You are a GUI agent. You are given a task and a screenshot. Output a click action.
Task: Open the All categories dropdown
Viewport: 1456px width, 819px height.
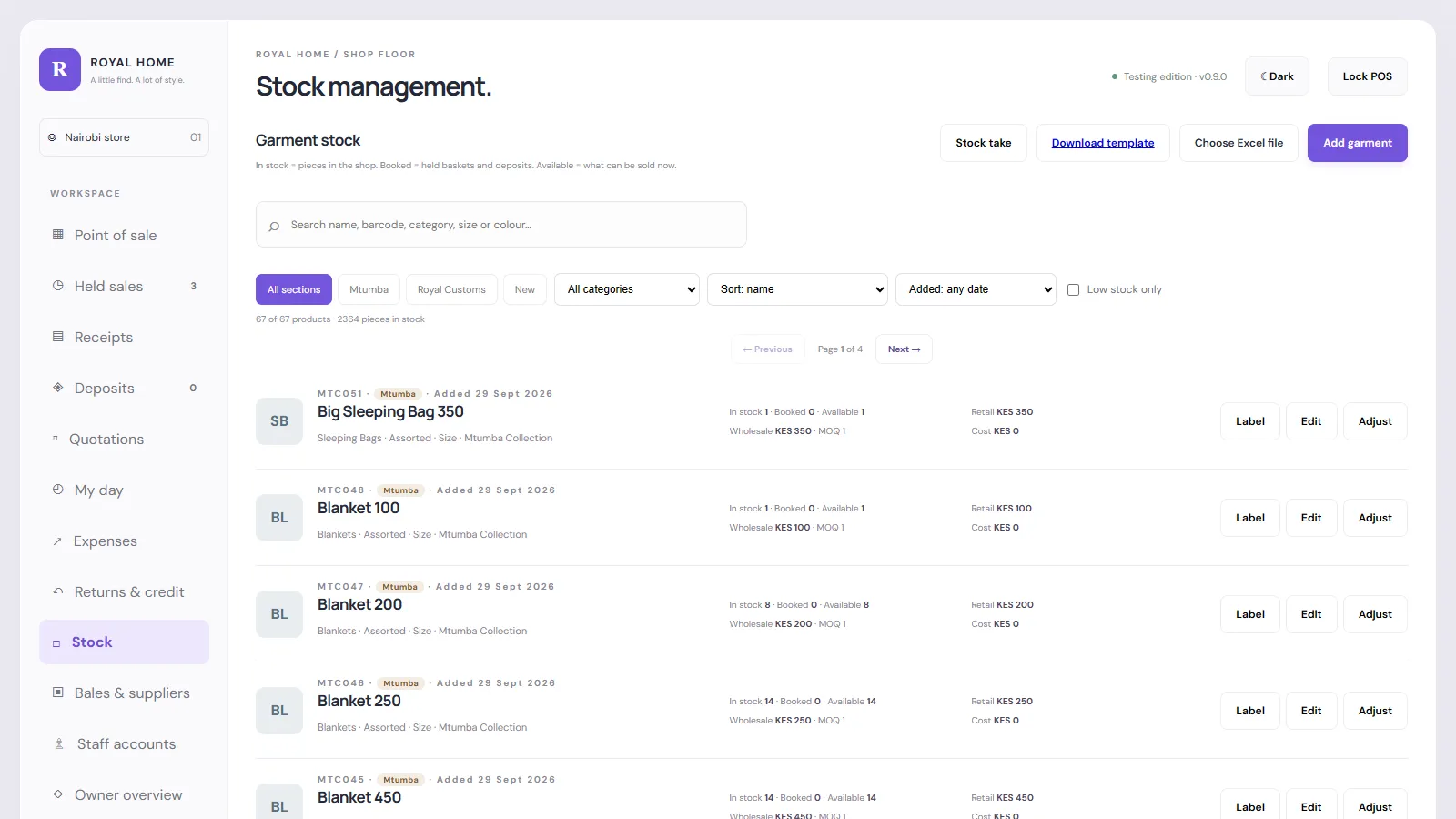[x=627, y=289]
